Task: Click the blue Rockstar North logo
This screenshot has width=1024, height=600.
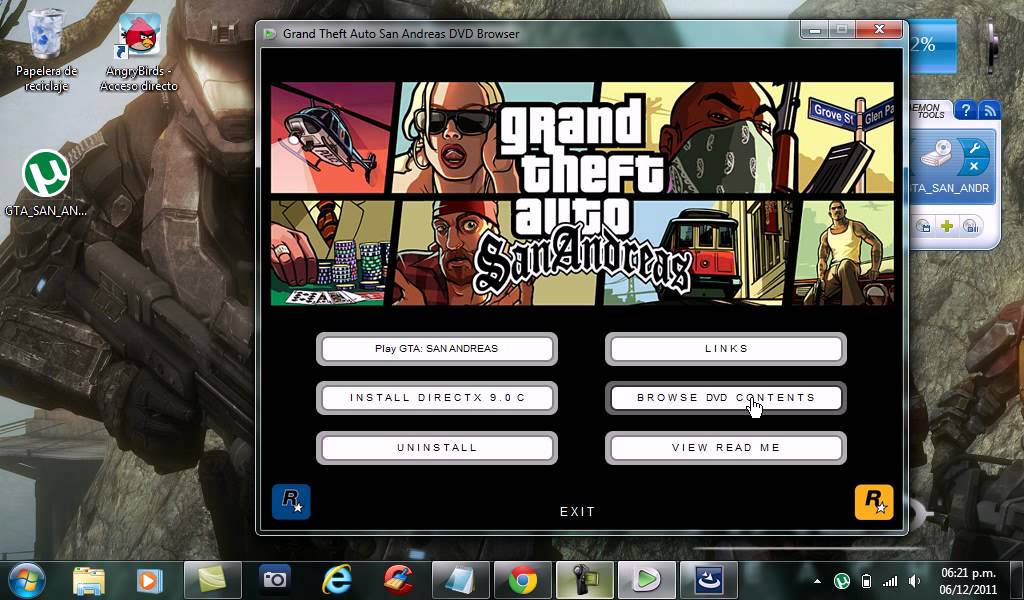Action: click(x=291, y=502)
